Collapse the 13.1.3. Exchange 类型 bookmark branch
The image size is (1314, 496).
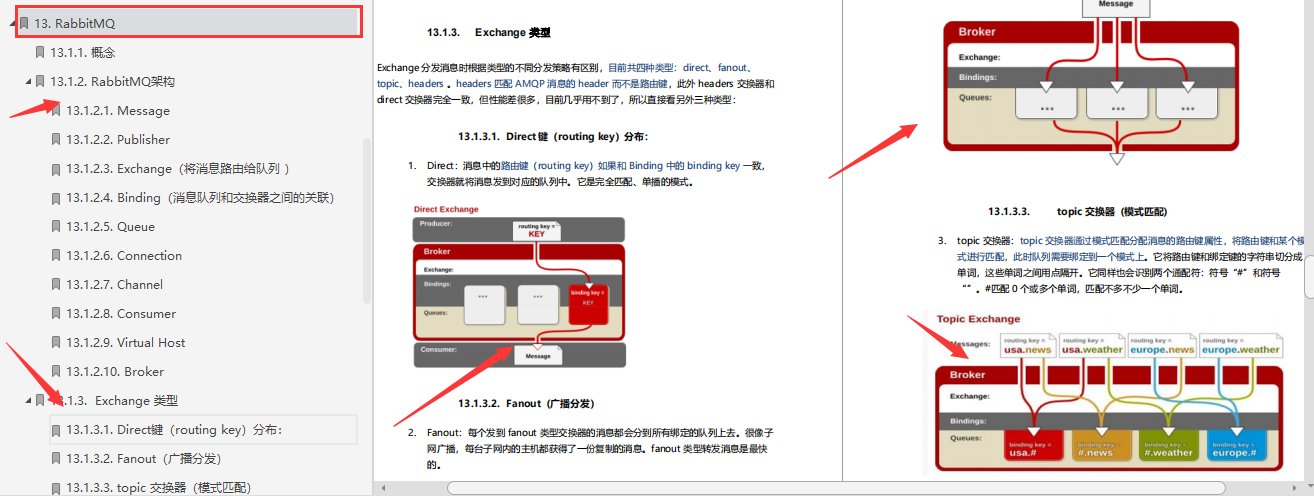pyautogui.click(x=26, y=400)
